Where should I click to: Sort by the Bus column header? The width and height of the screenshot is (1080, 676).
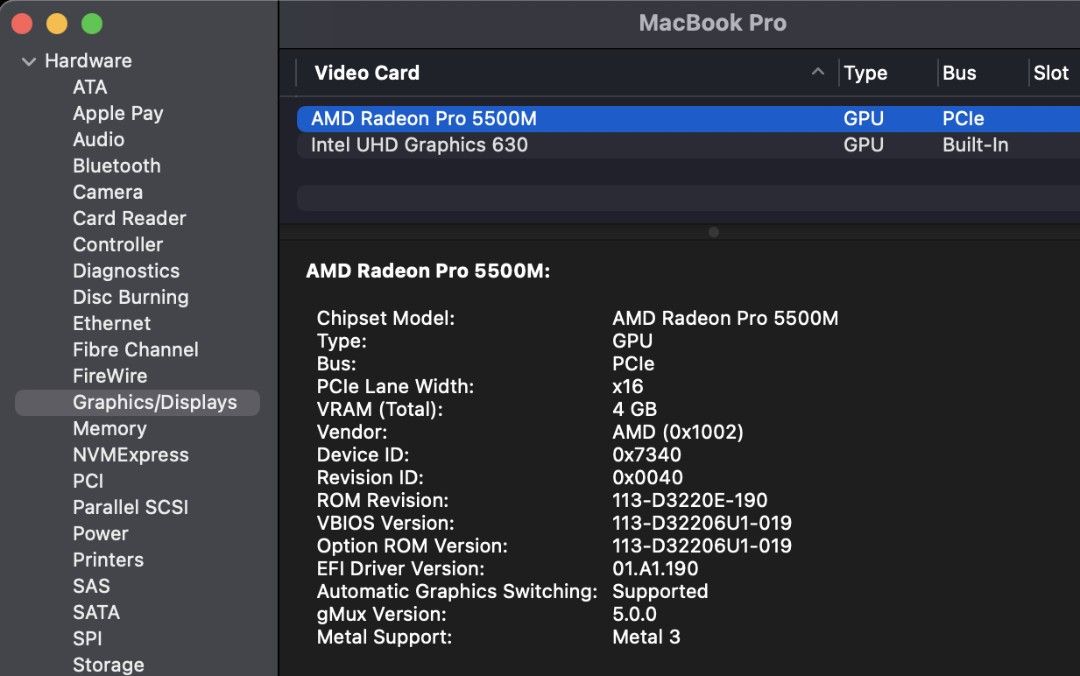coord(959,73)
